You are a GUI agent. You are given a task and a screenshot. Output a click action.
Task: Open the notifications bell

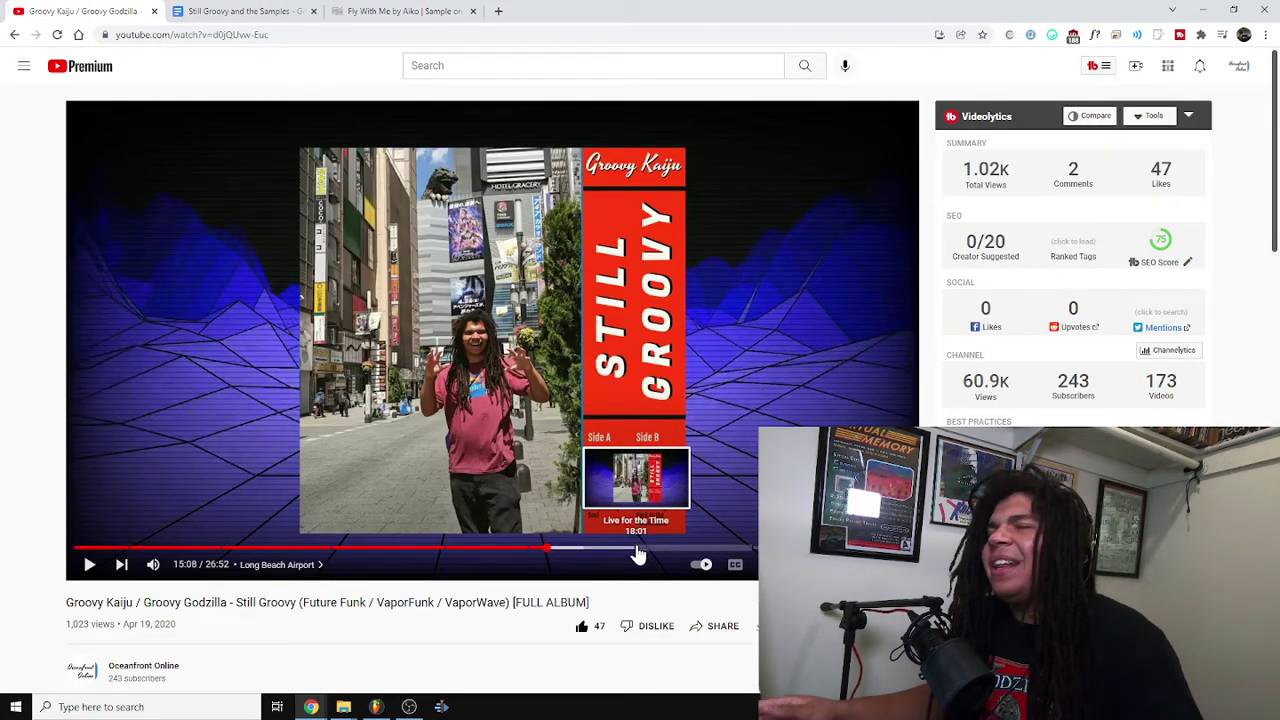(x=1200, y=66)
